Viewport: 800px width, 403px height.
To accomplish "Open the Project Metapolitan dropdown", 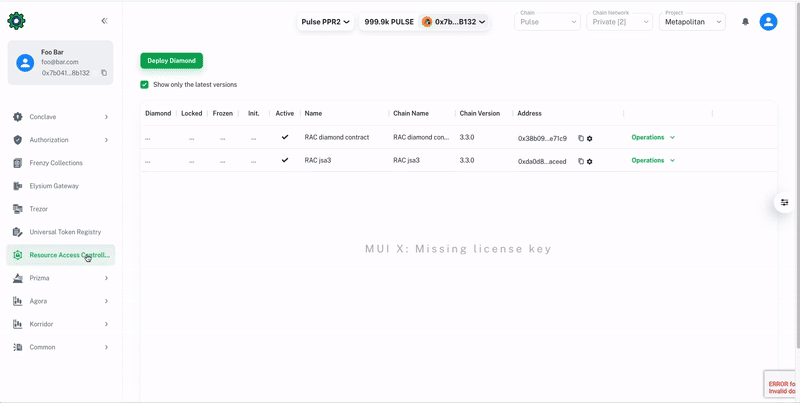I will (x=692, y=22).
